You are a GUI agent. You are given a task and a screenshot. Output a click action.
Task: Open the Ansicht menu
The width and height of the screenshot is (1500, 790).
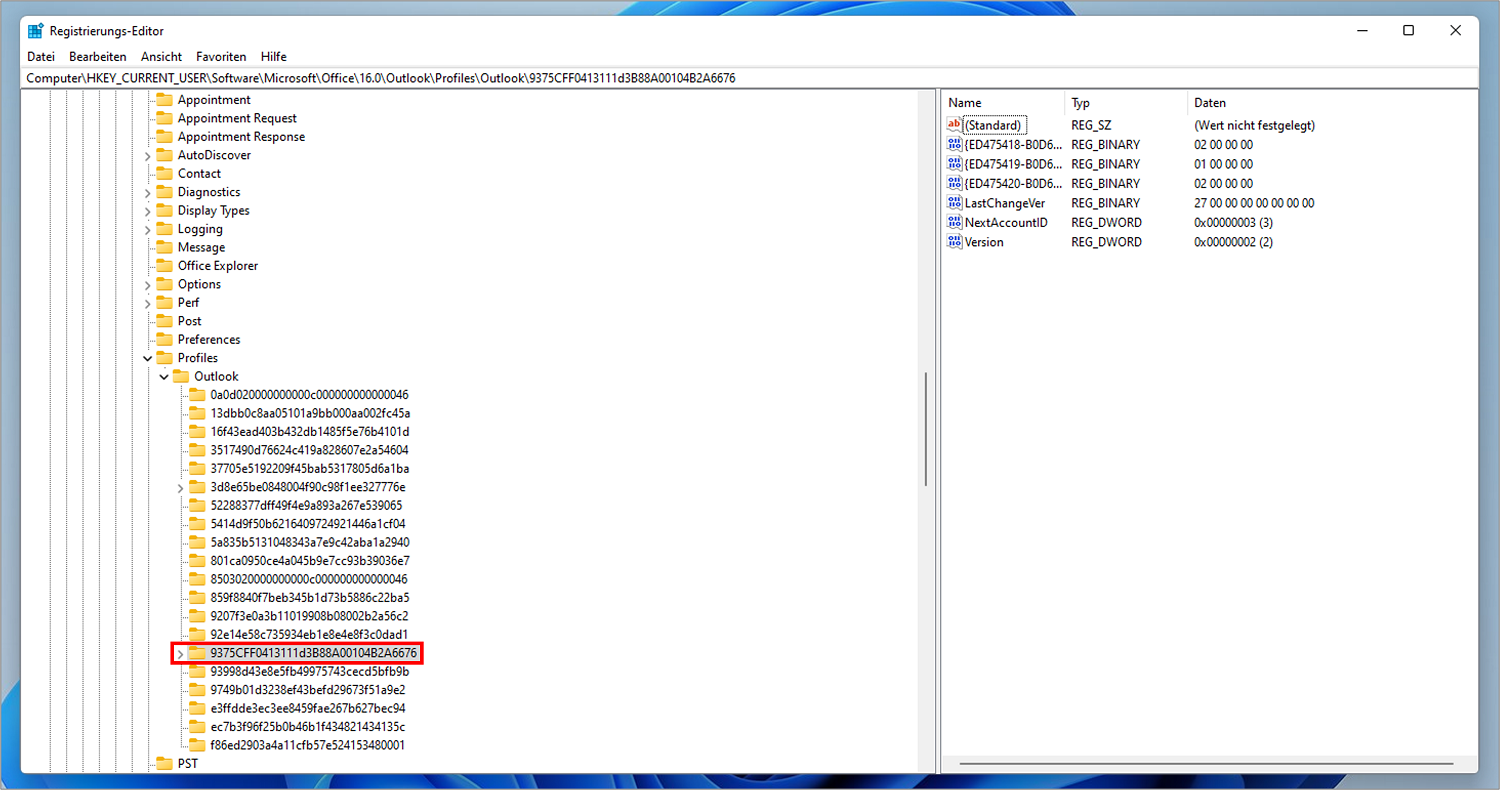161,57
